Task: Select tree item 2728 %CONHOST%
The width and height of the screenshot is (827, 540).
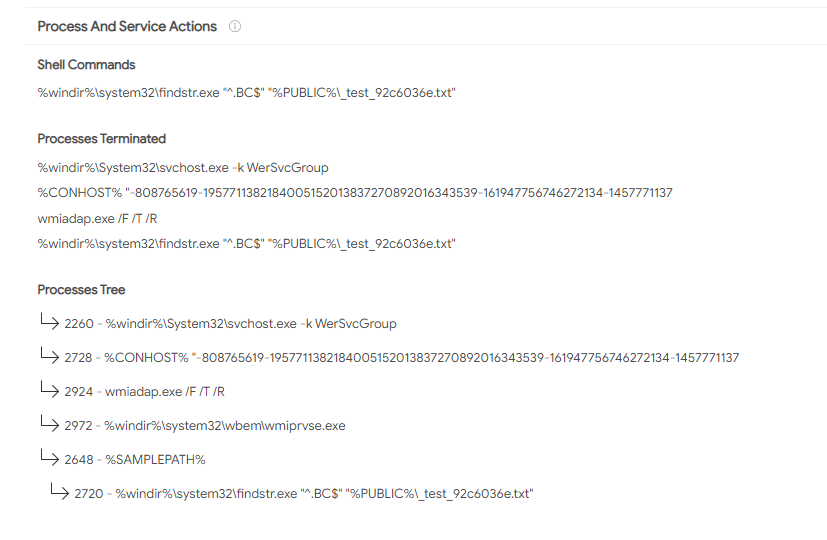Action: (402, 358)
